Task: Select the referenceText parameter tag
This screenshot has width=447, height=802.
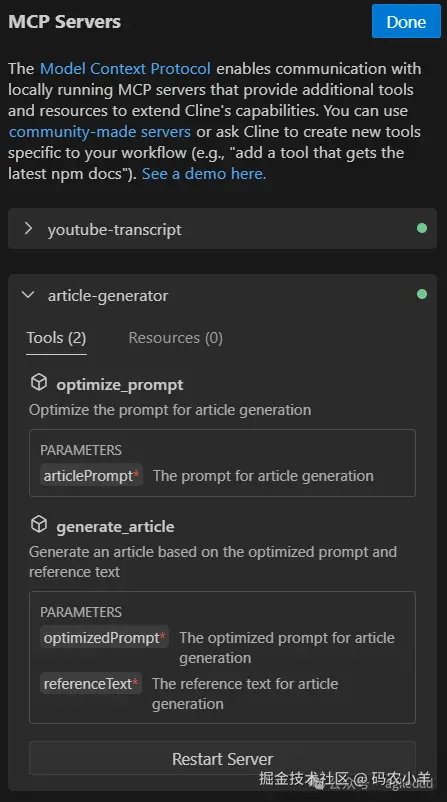Action: [91, 684]
